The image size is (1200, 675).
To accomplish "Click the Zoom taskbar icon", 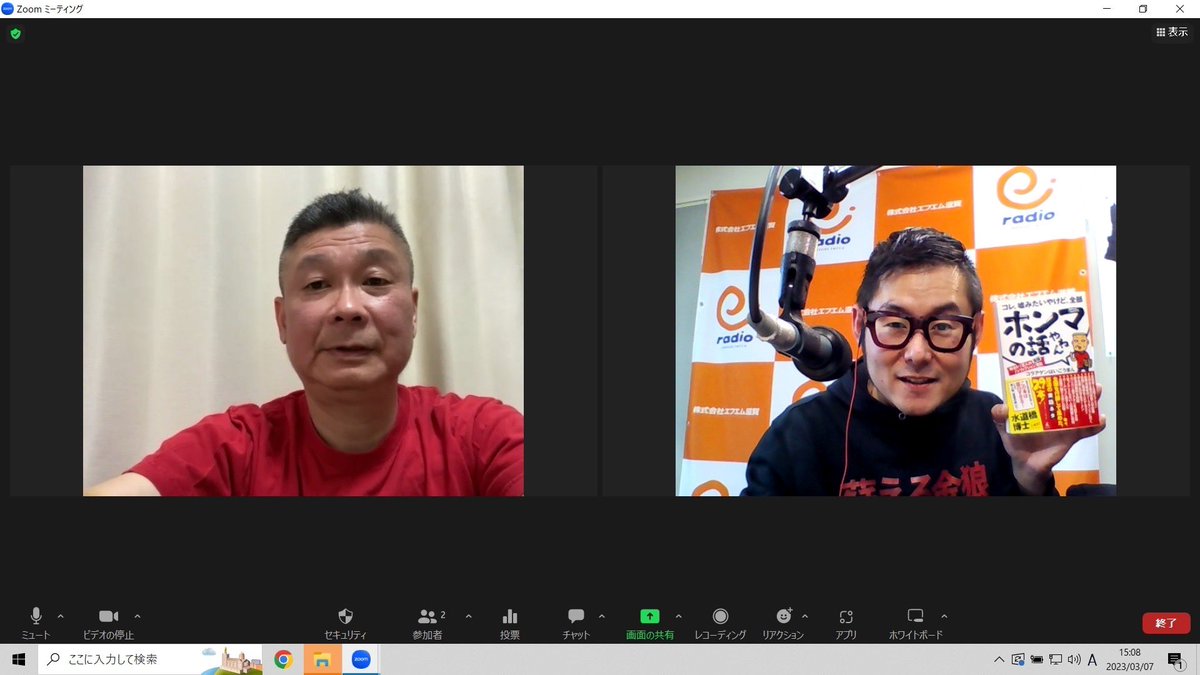I will pyautogui.click(x=360, y=659).
